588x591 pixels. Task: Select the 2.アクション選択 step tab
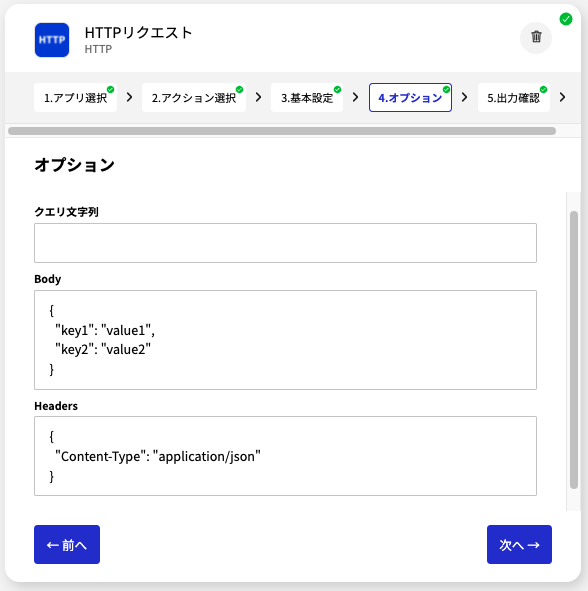coord(194,98)
